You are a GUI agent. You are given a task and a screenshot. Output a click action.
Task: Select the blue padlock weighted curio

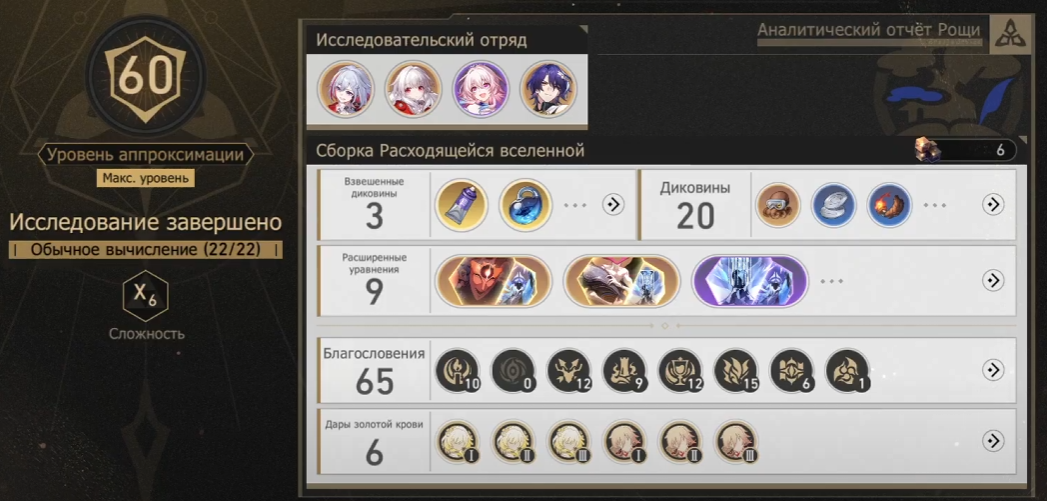point(526,205)
